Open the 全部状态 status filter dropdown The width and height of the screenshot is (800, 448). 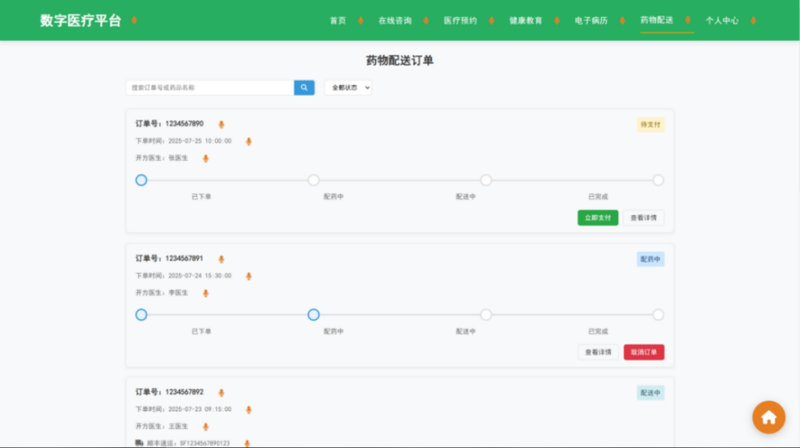point(348,88)
